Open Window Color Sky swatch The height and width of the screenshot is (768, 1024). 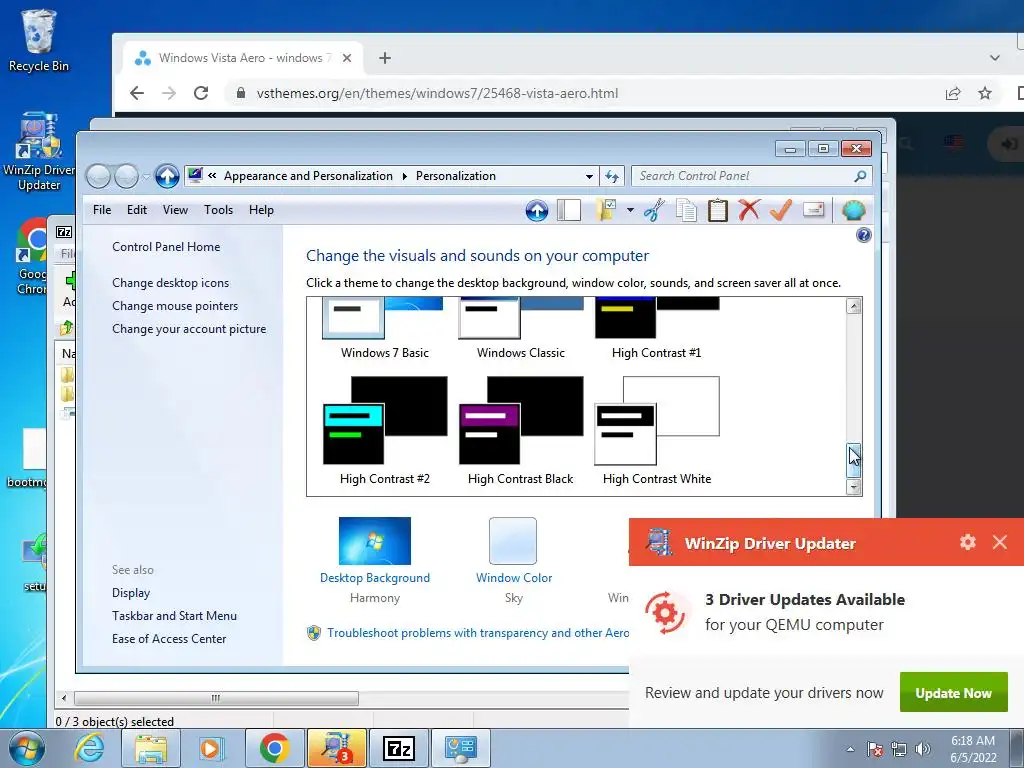513,560
